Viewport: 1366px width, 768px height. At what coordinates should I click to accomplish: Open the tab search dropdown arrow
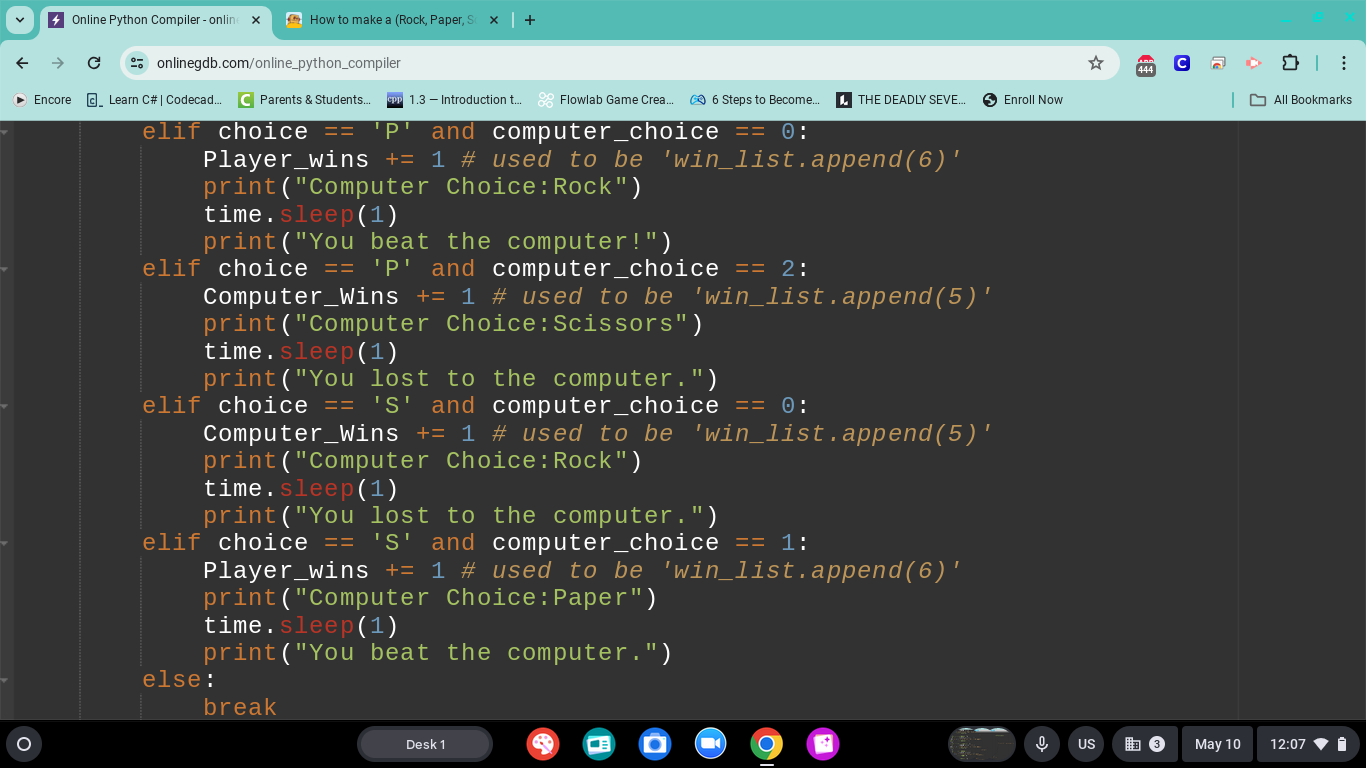pos(20,20)
